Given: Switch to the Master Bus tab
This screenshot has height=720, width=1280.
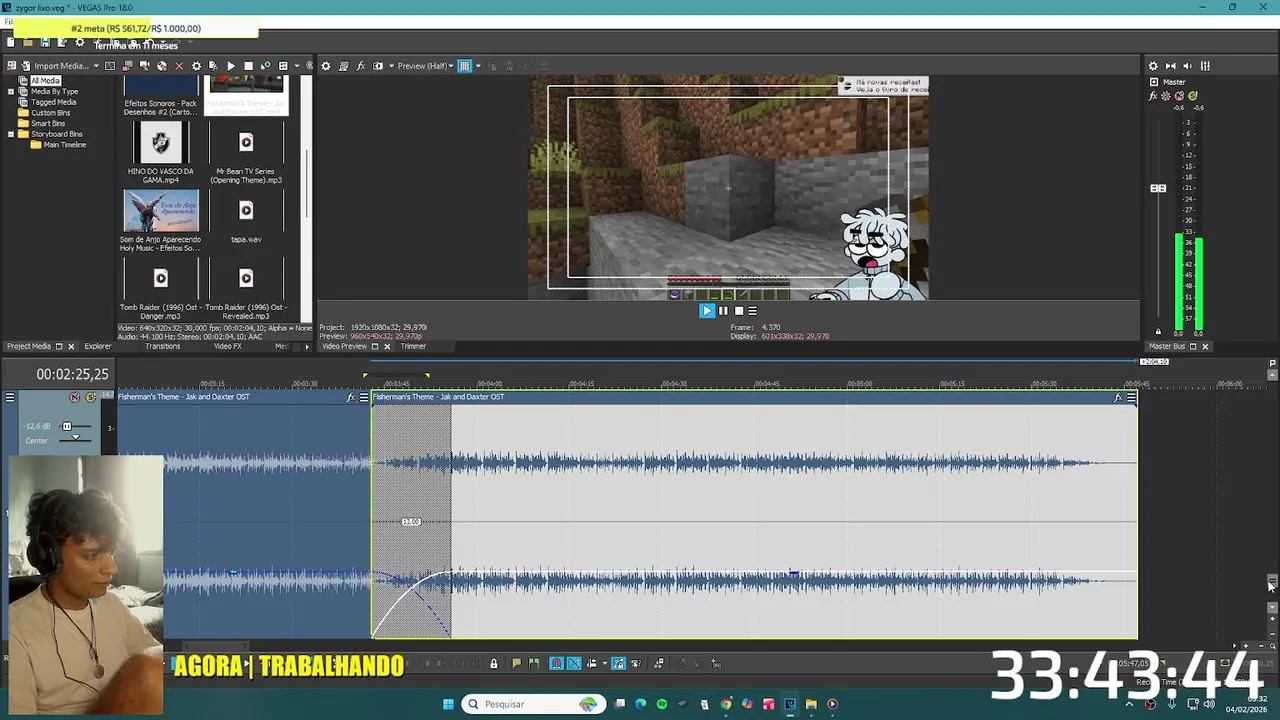Looking at the screenshot, I should [1167, 346].
